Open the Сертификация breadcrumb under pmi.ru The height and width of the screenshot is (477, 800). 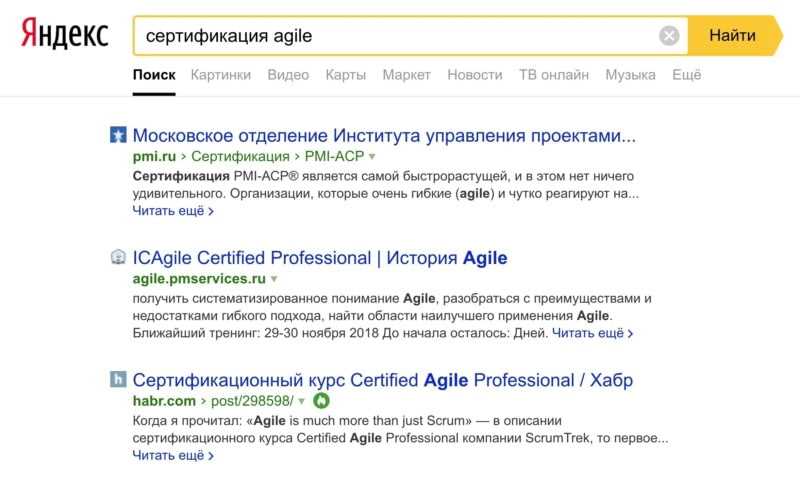[x=240, y=156]
